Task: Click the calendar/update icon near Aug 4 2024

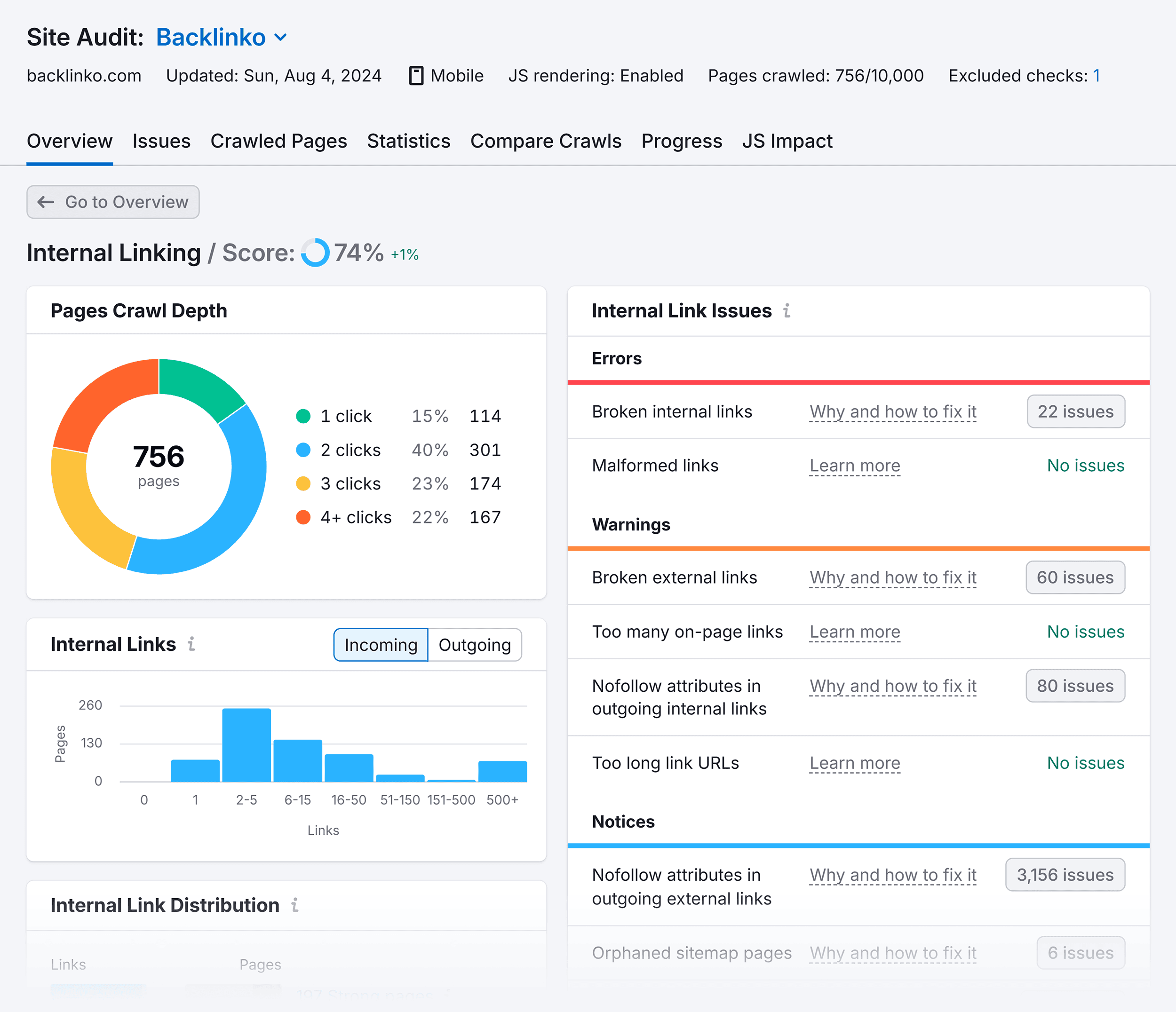Action: click(x=415, y=77)
